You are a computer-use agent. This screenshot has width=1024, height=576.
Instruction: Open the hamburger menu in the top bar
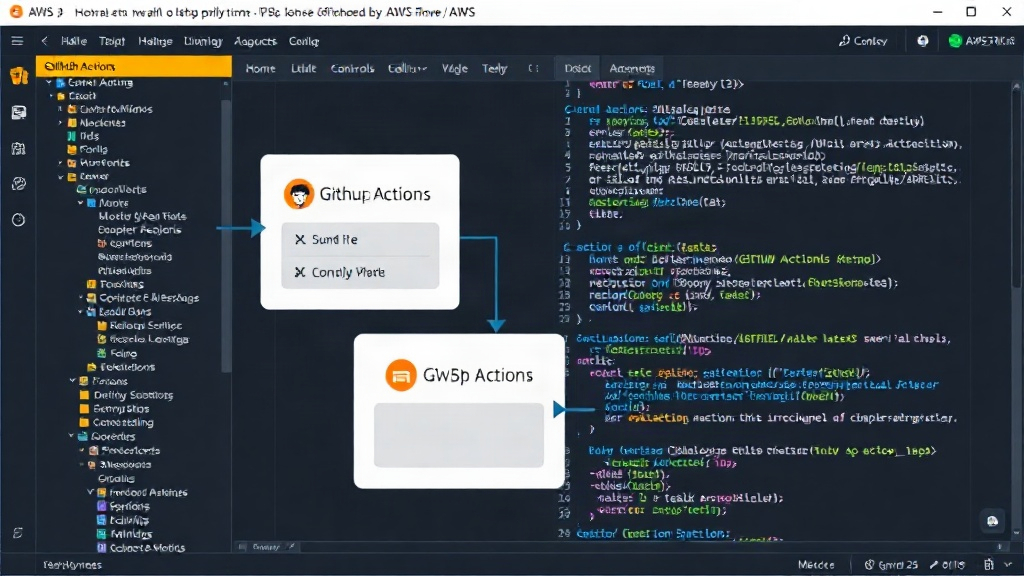17,41
